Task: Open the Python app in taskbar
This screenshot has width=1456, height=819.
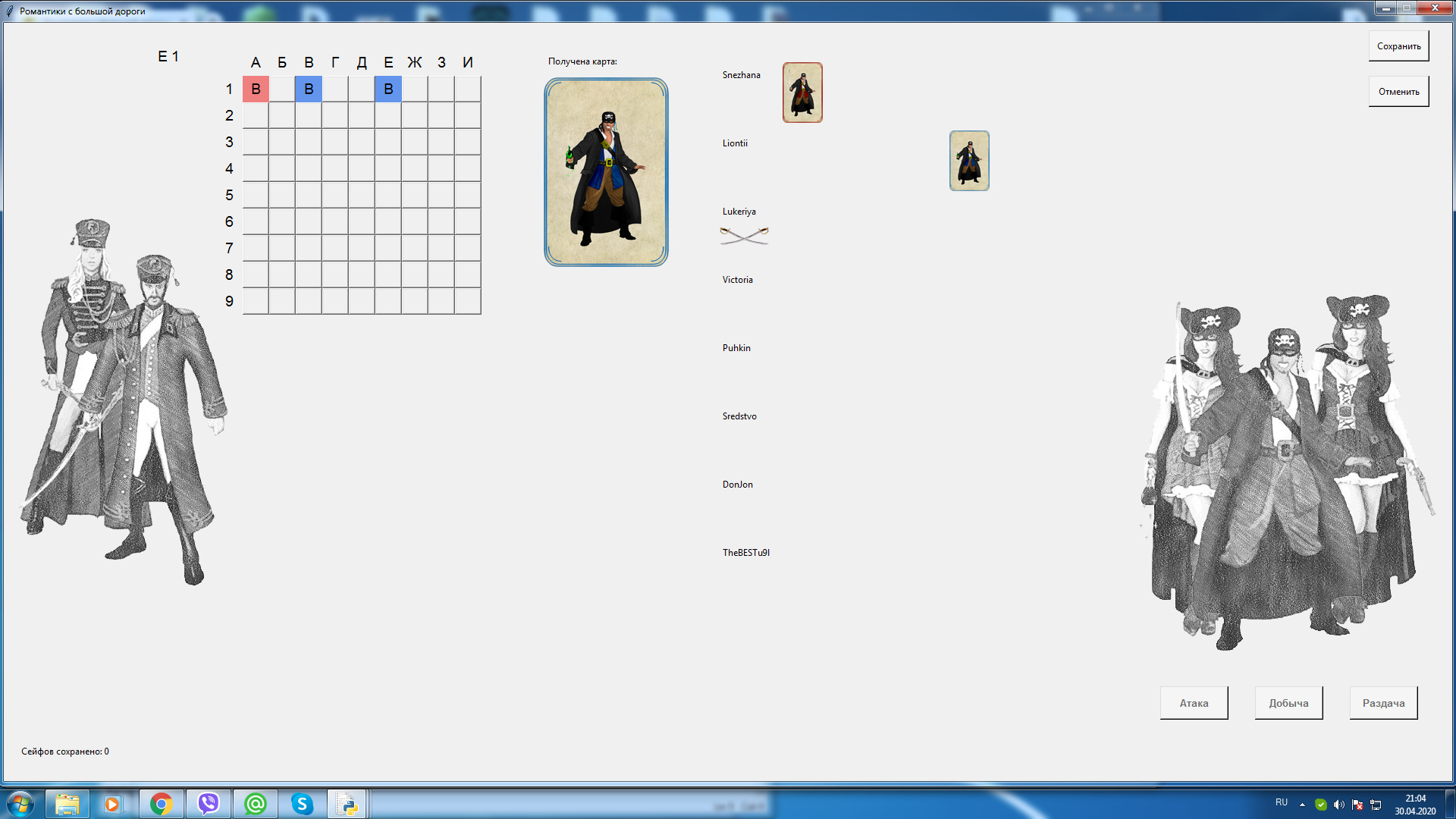Action: click(x=347, y=804)
